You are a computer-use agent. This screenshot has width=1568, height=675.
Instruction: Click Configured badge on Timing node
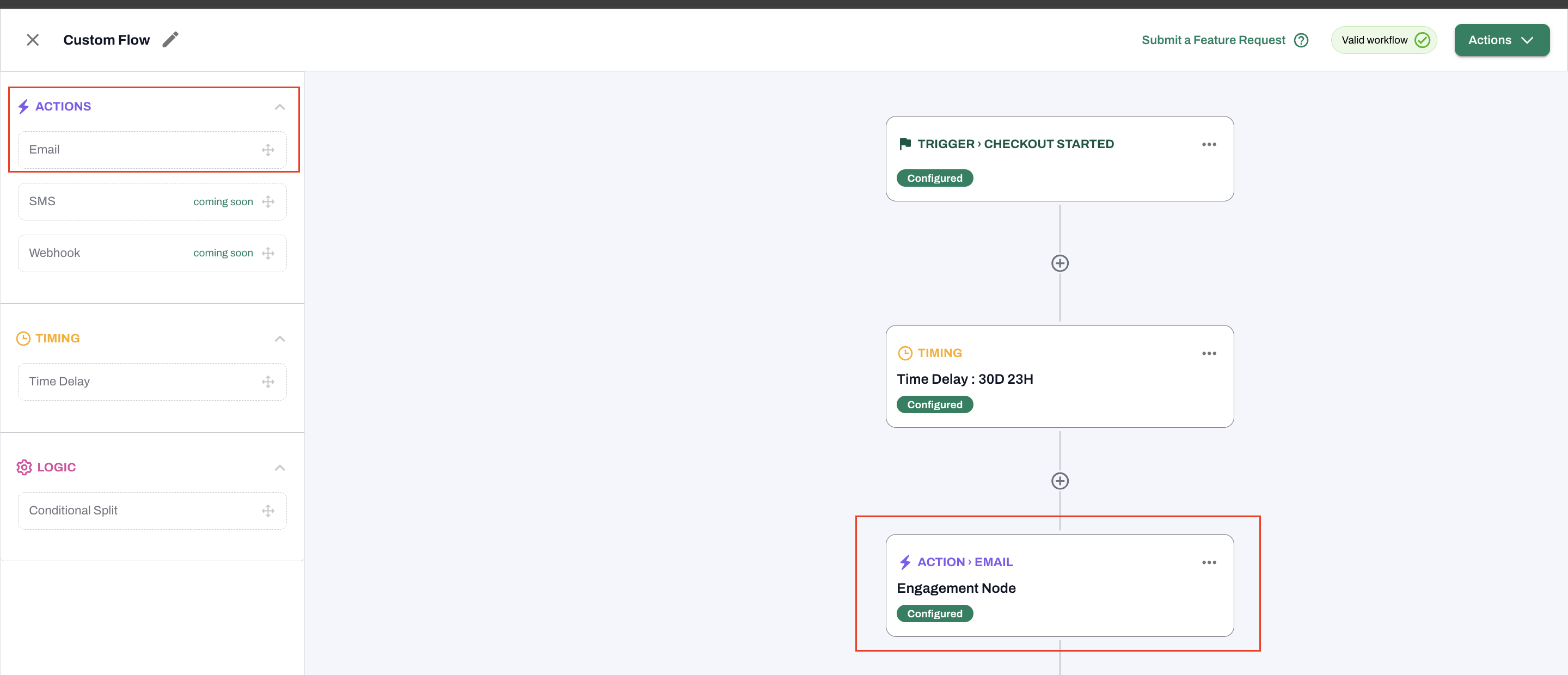(x=935, y=405)
